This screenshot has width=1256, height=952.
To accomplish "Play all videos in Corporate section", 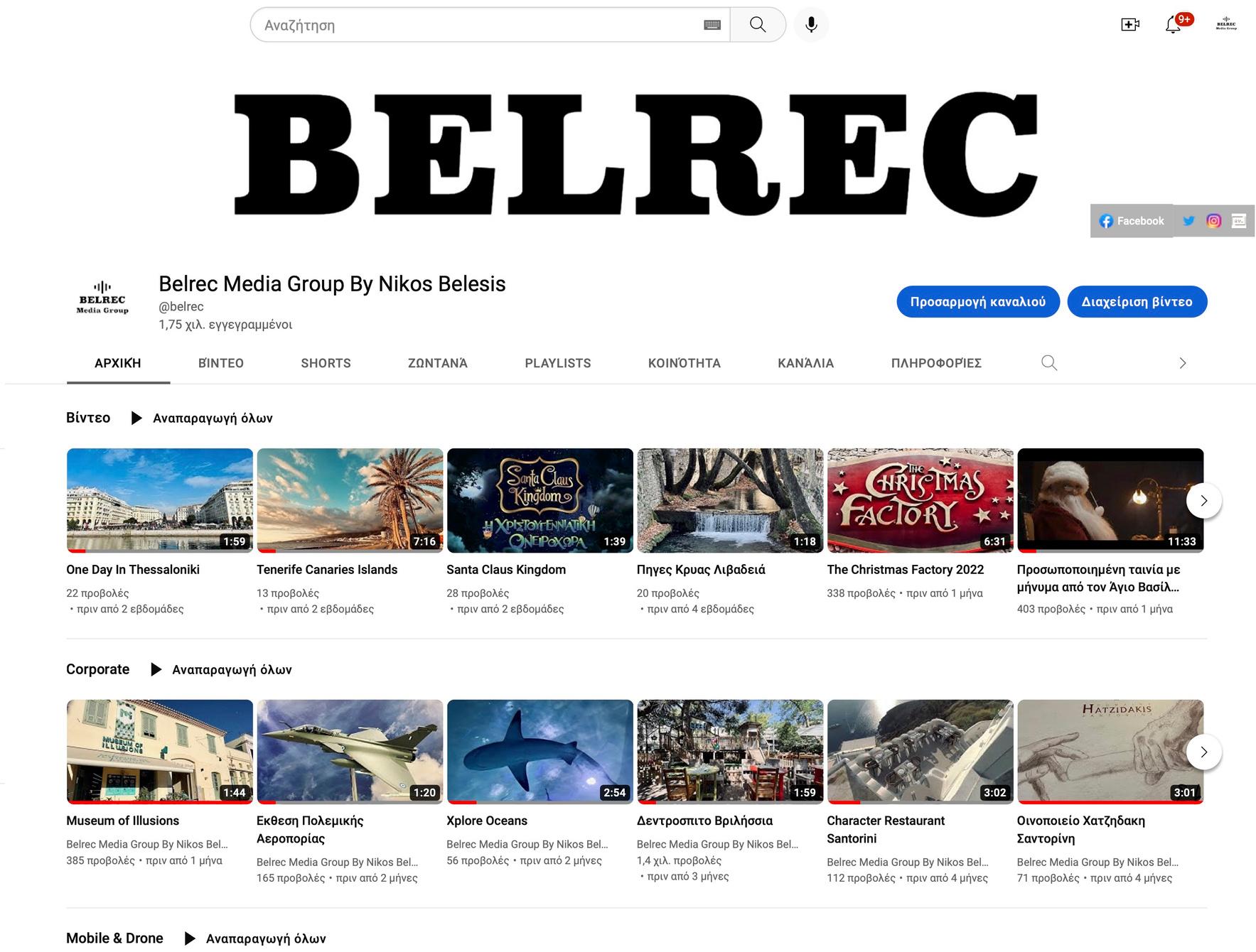I will pos(221,669).
